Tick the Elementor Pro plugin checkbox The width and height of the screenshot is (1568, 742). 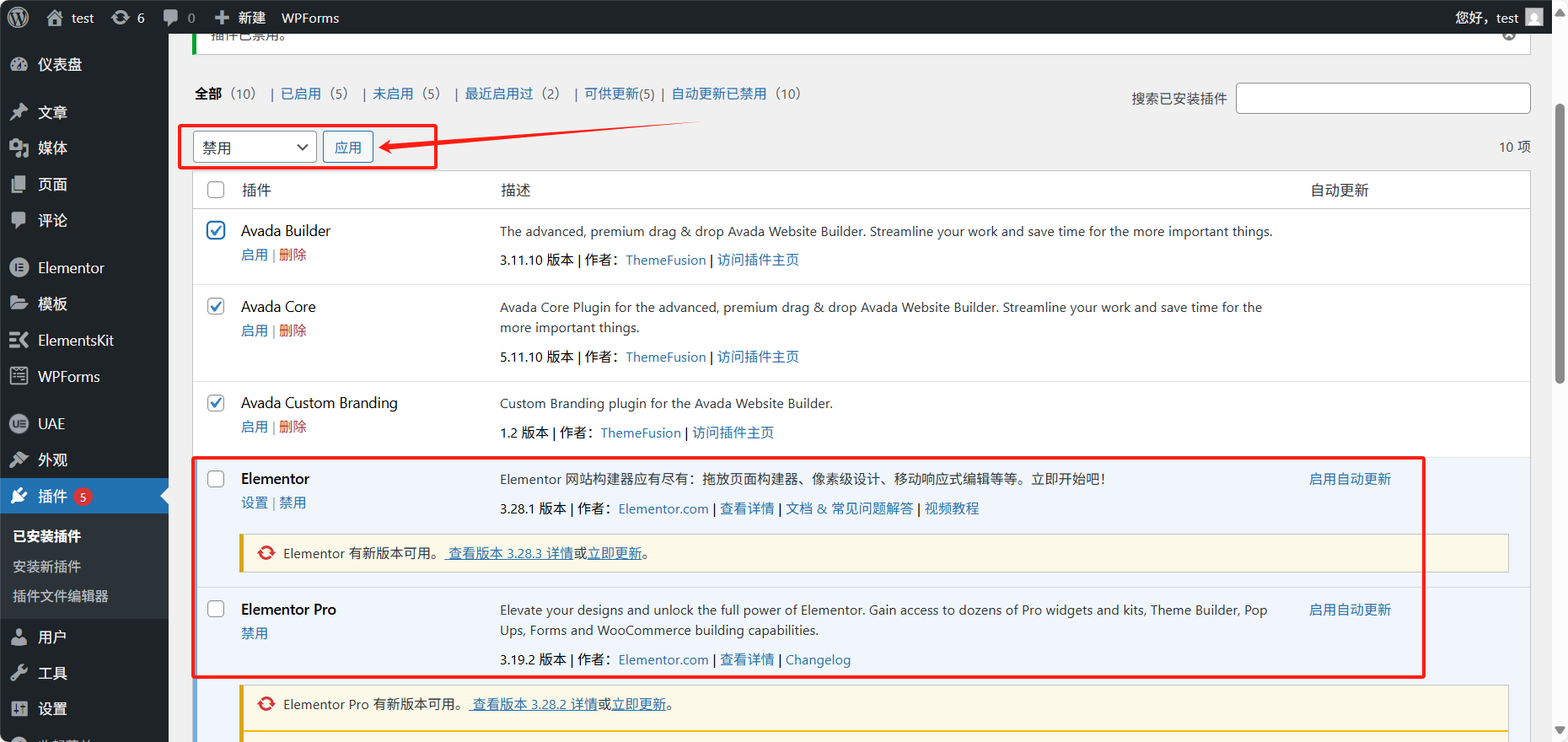point(216,609)
